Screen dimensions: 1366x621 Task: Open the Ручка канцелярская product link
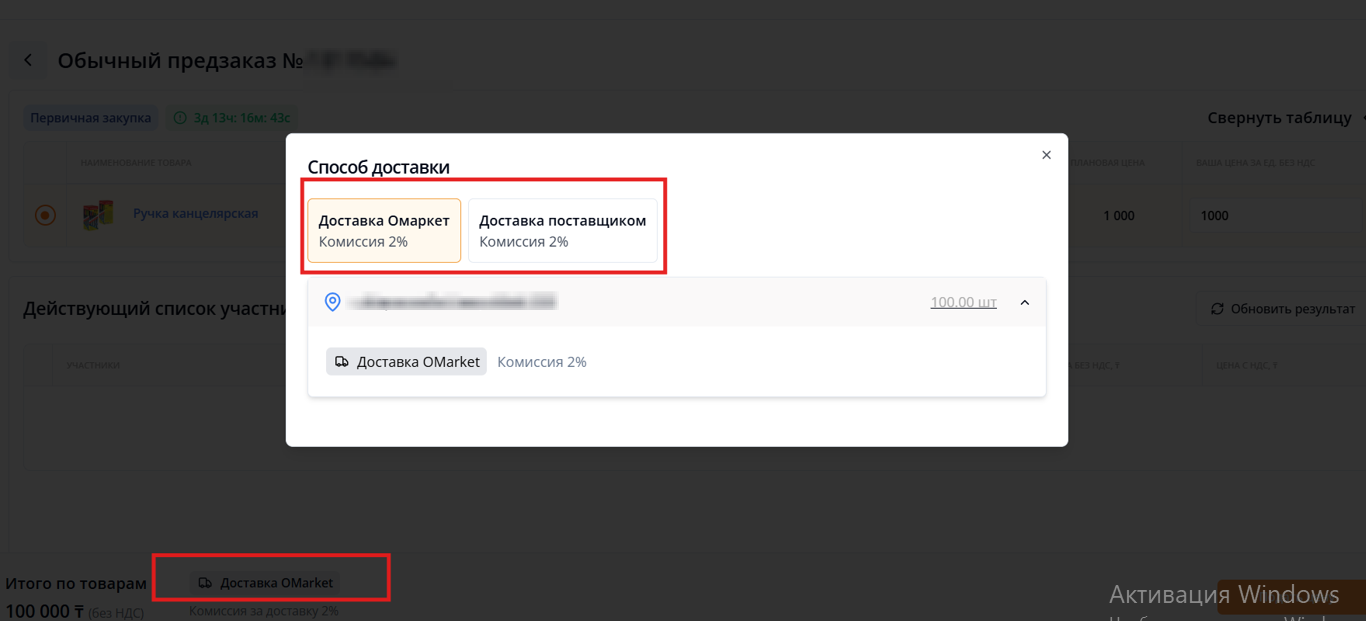(x=196, y=214)
